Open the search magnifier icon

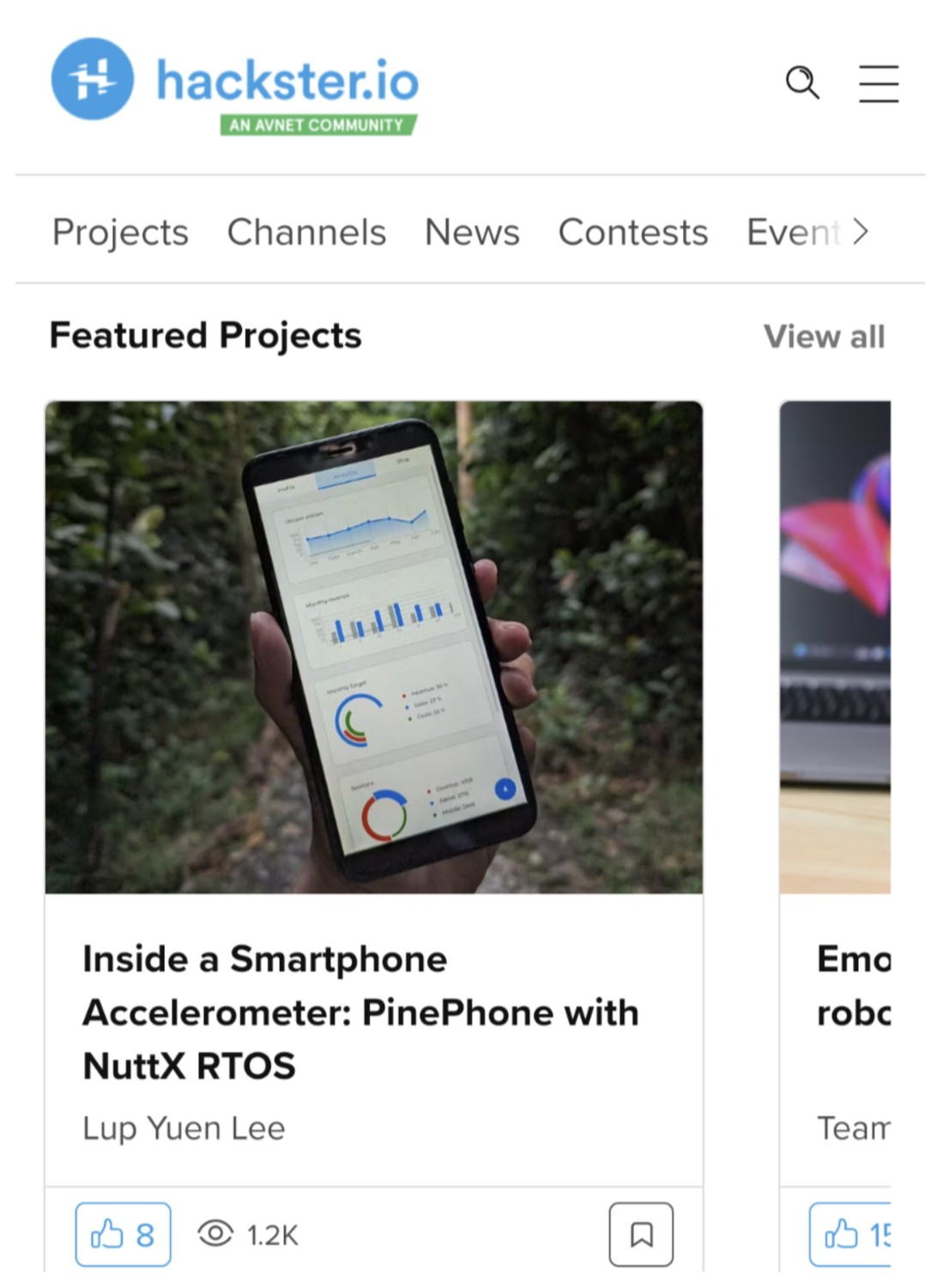tap(802, 82)
